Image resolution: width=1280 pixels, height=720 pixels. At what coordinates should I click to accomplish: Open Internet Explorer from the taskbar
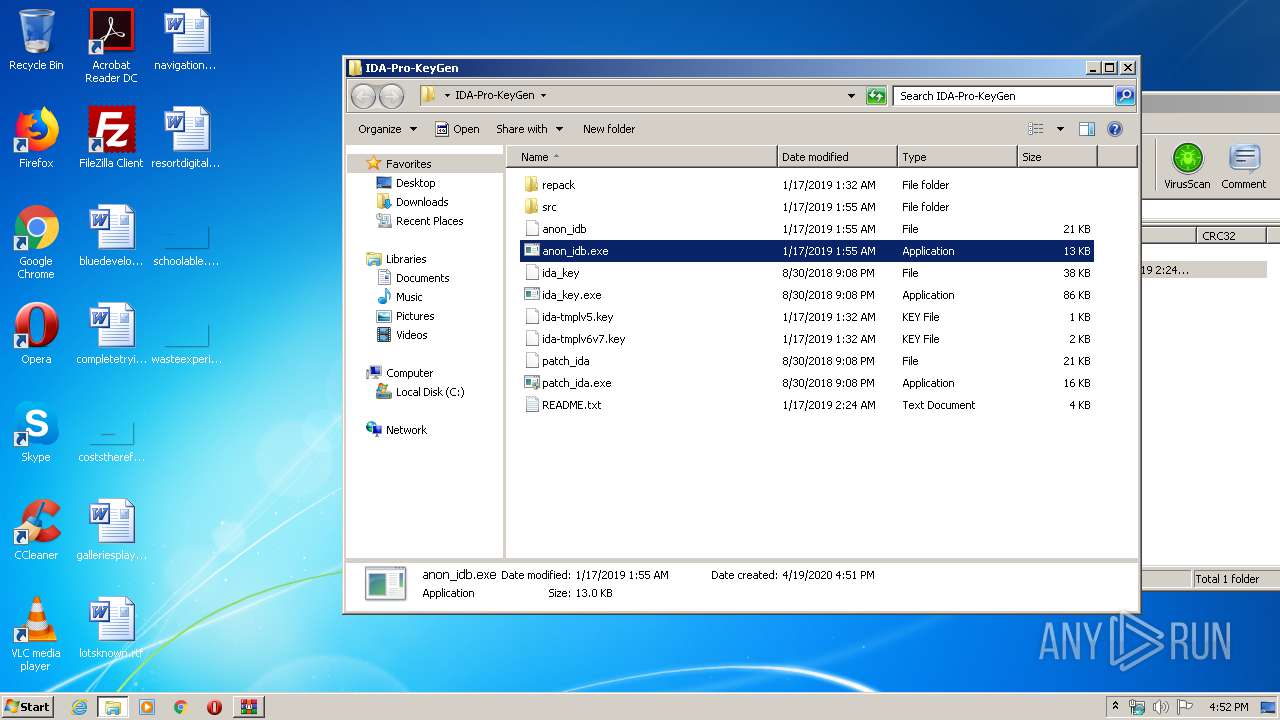[80, 707]
